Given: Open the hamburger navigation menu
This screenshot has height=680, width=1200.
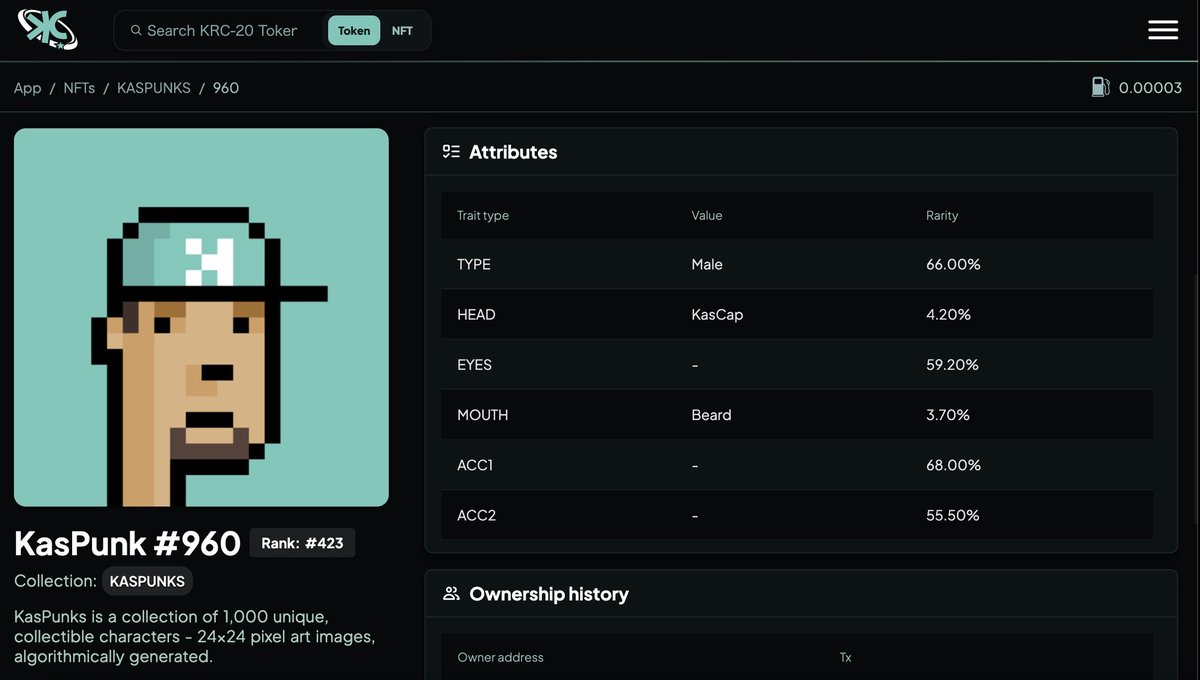Looking at the screenshot, I should click(x=1162, y=30).
